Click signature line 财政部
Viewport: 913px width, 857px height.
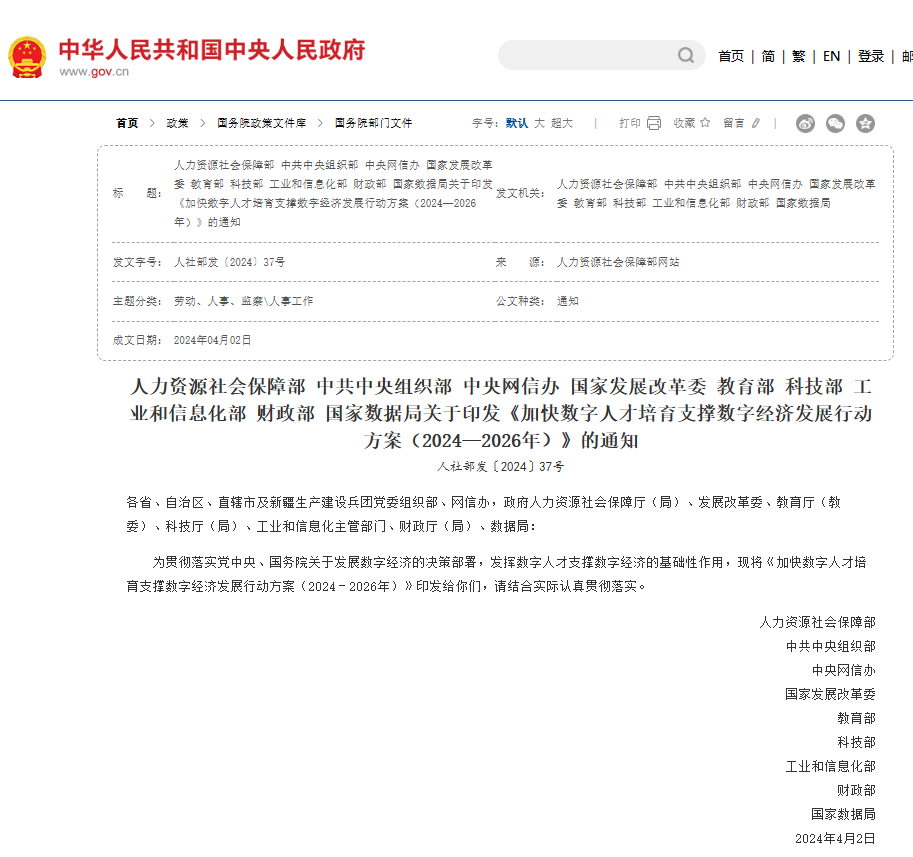(x=857, y=791)
